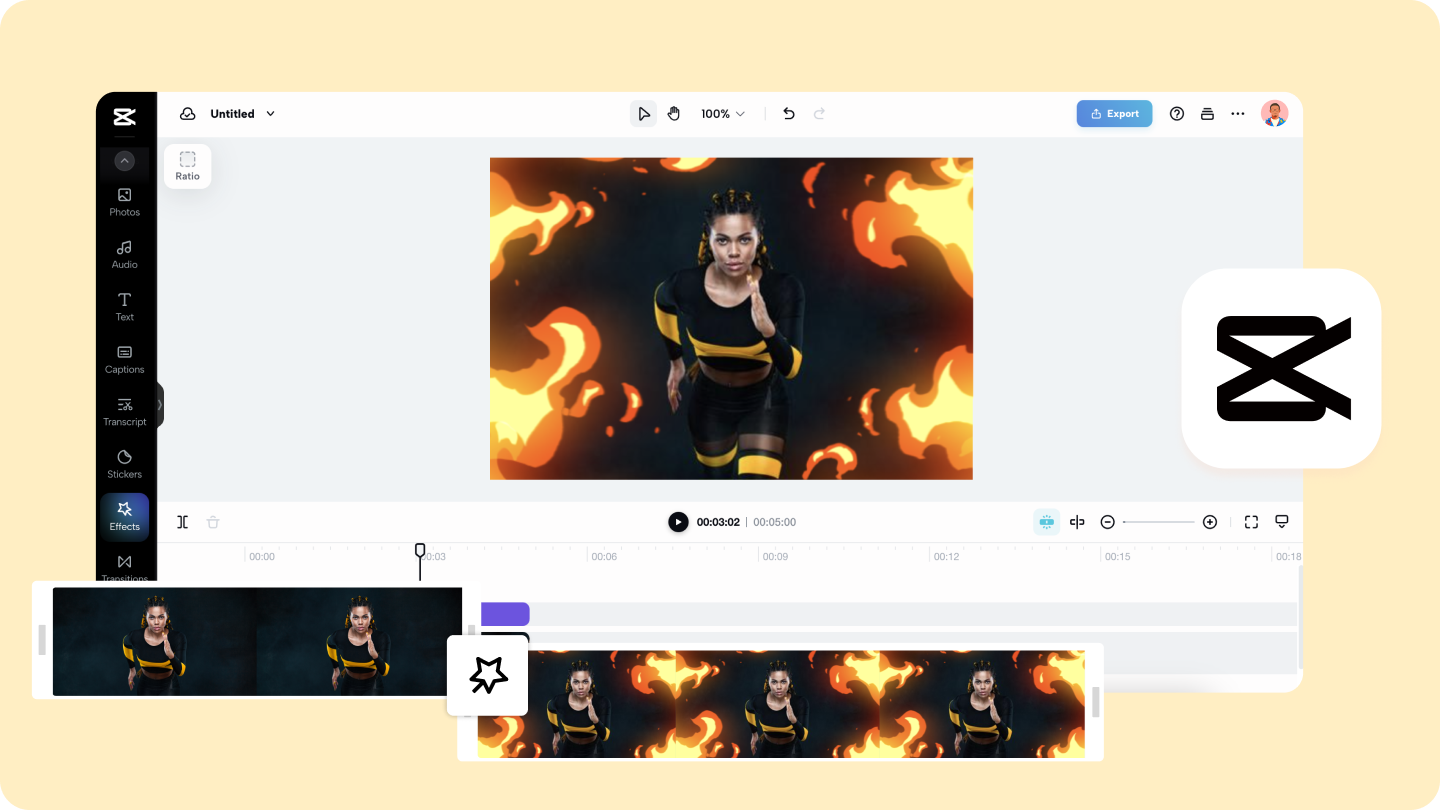Collapse the sidebar with the up chevron
The width and height of the screenshot is (1440, 810).
tap(124, 160)
